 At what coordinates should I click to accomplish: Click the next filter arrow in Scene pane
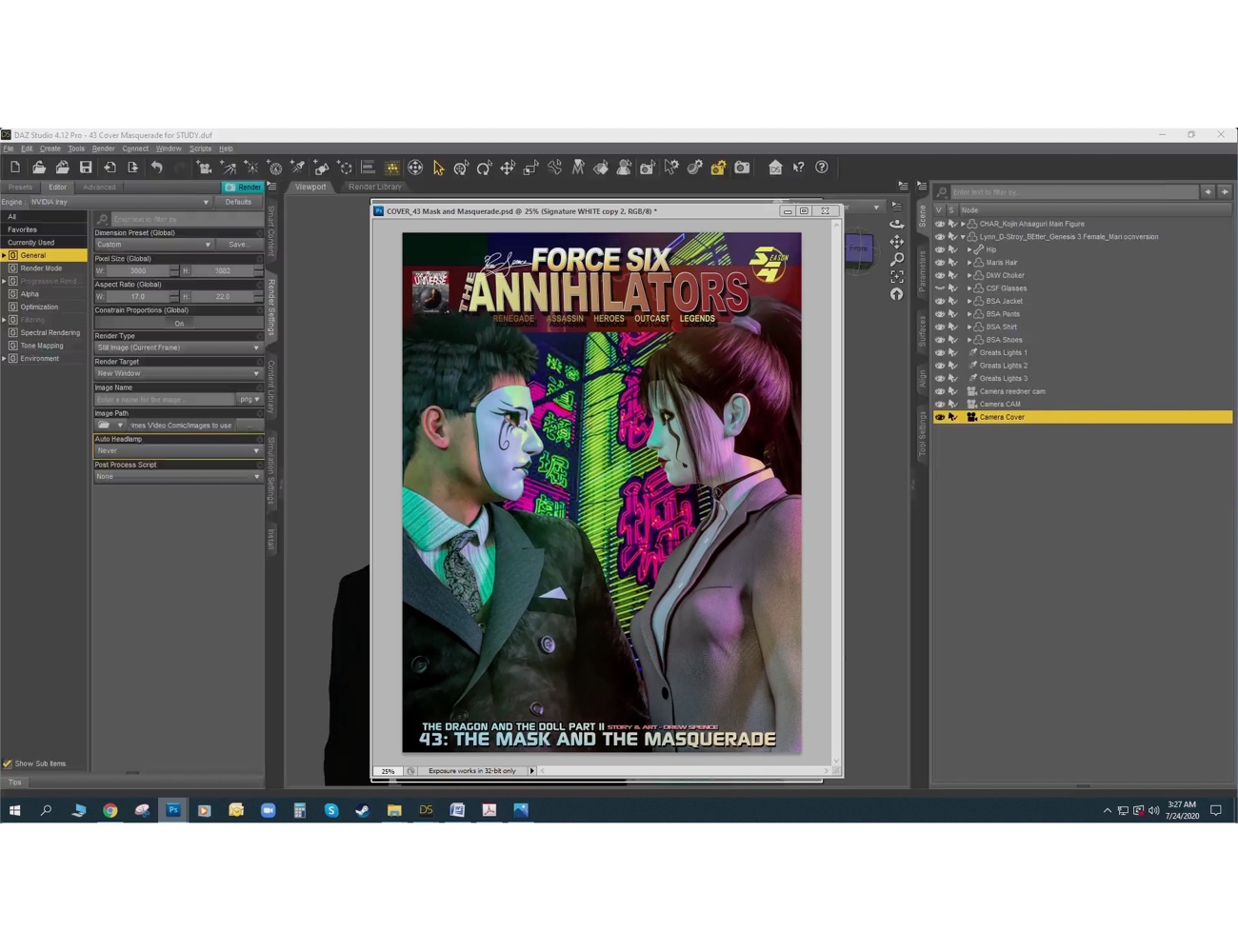point(1225,192)
